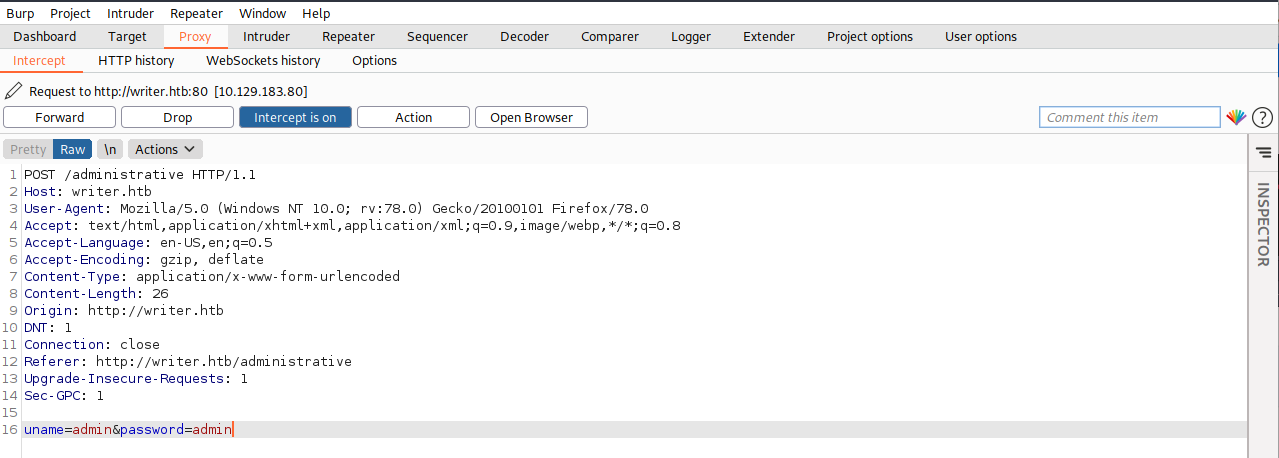Go to the HTTP history subtab
Image resolution: width=1279 pixels, height=458 pixels.
tap(136, 60)
